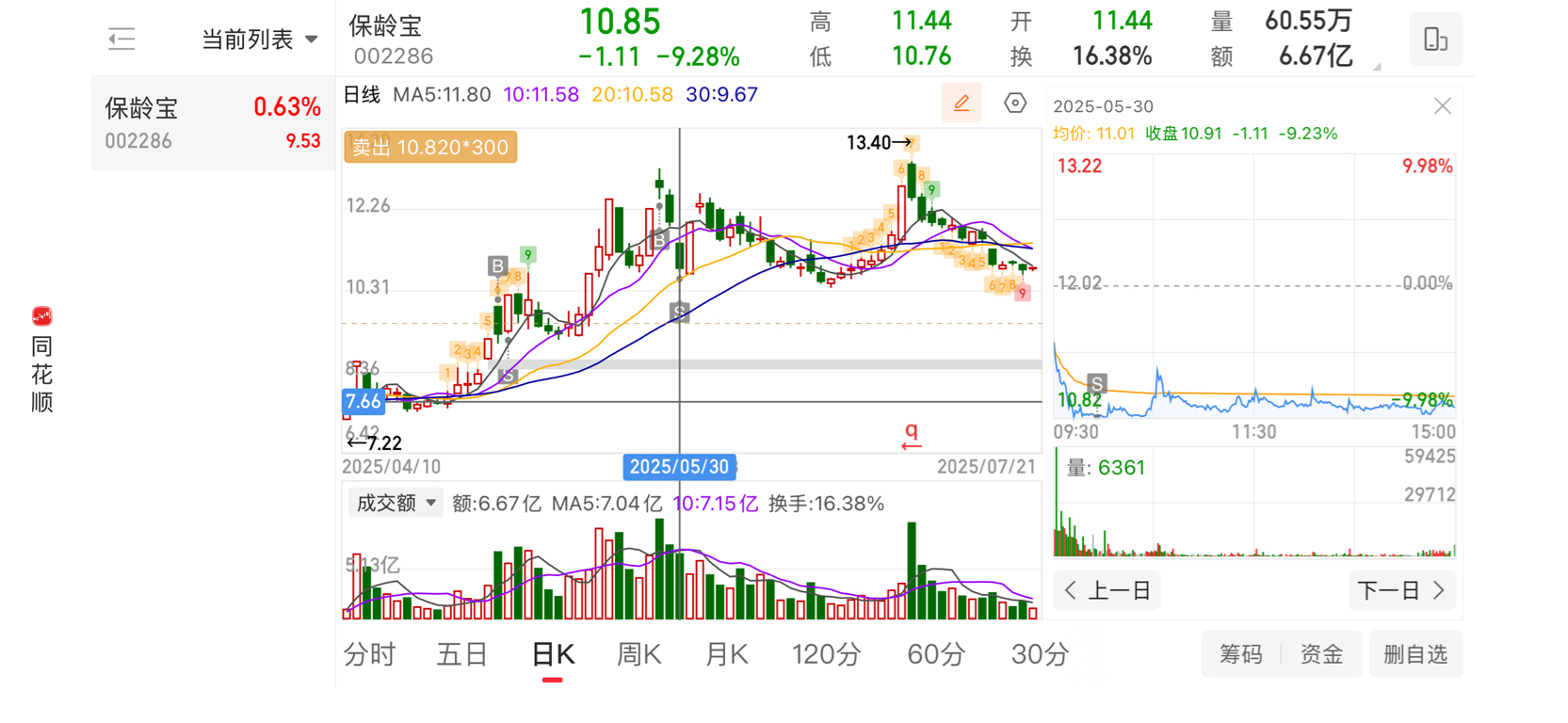This screenshot has width=1568, height=723.
Task: Open 资金 capital flow
Action: click(1321, 654)
